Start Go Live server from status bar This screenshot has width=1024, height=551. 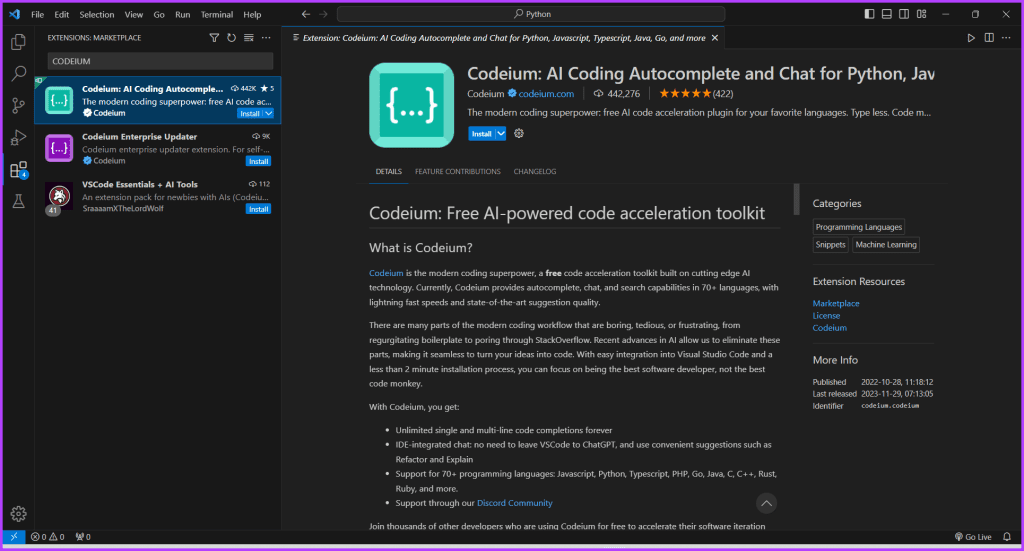point(973,537)
